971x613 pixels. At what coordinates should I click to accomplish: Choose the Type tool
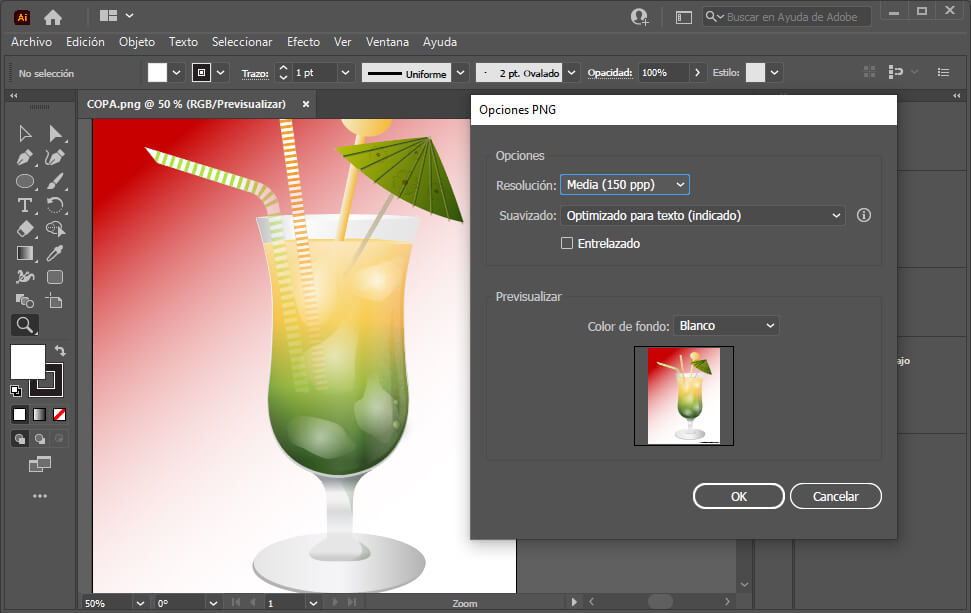point(25,204)
